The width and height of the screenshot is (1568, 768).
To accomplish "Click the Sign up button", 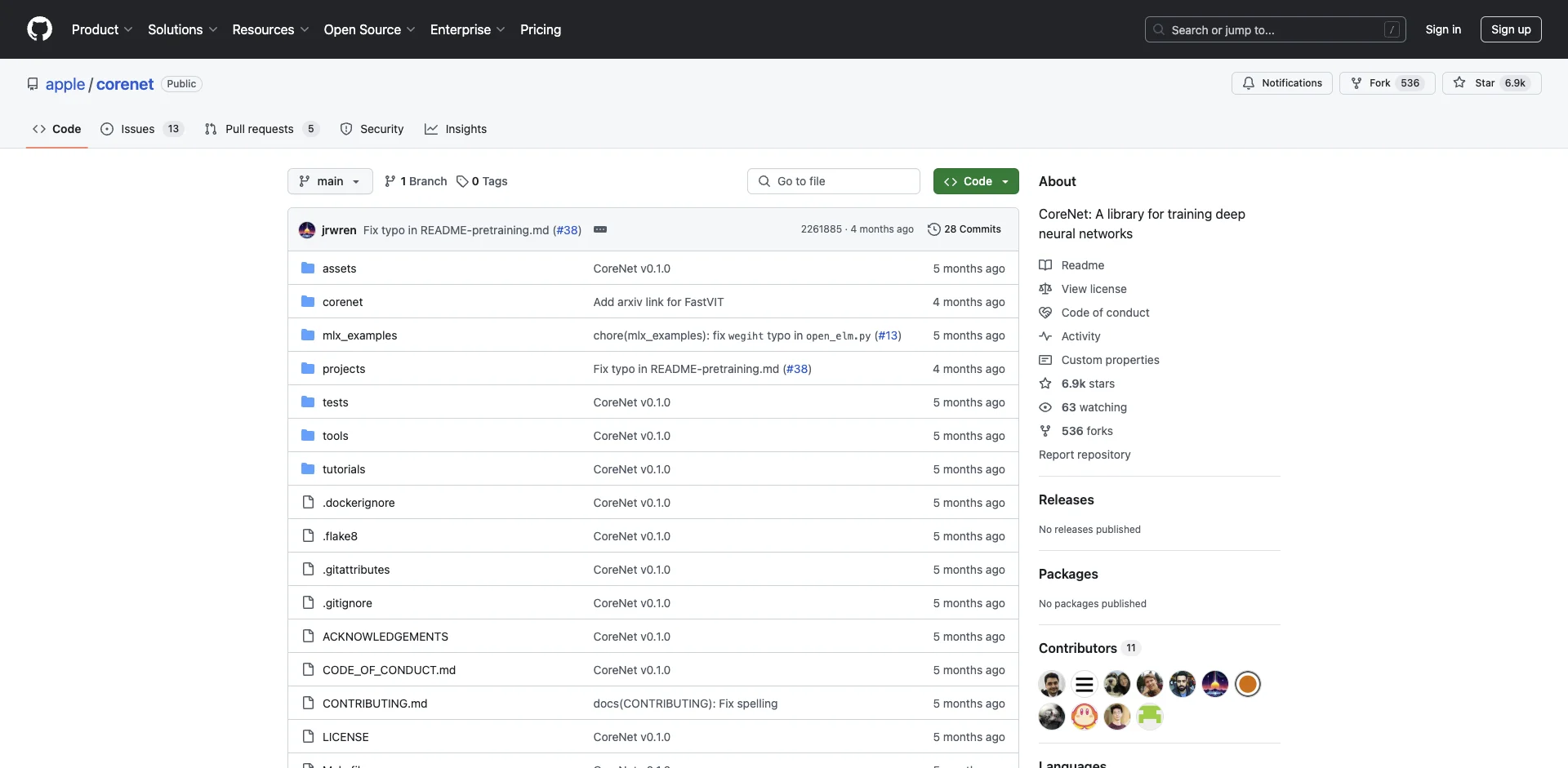I will pyautogui.click(x=1511, y=29).
